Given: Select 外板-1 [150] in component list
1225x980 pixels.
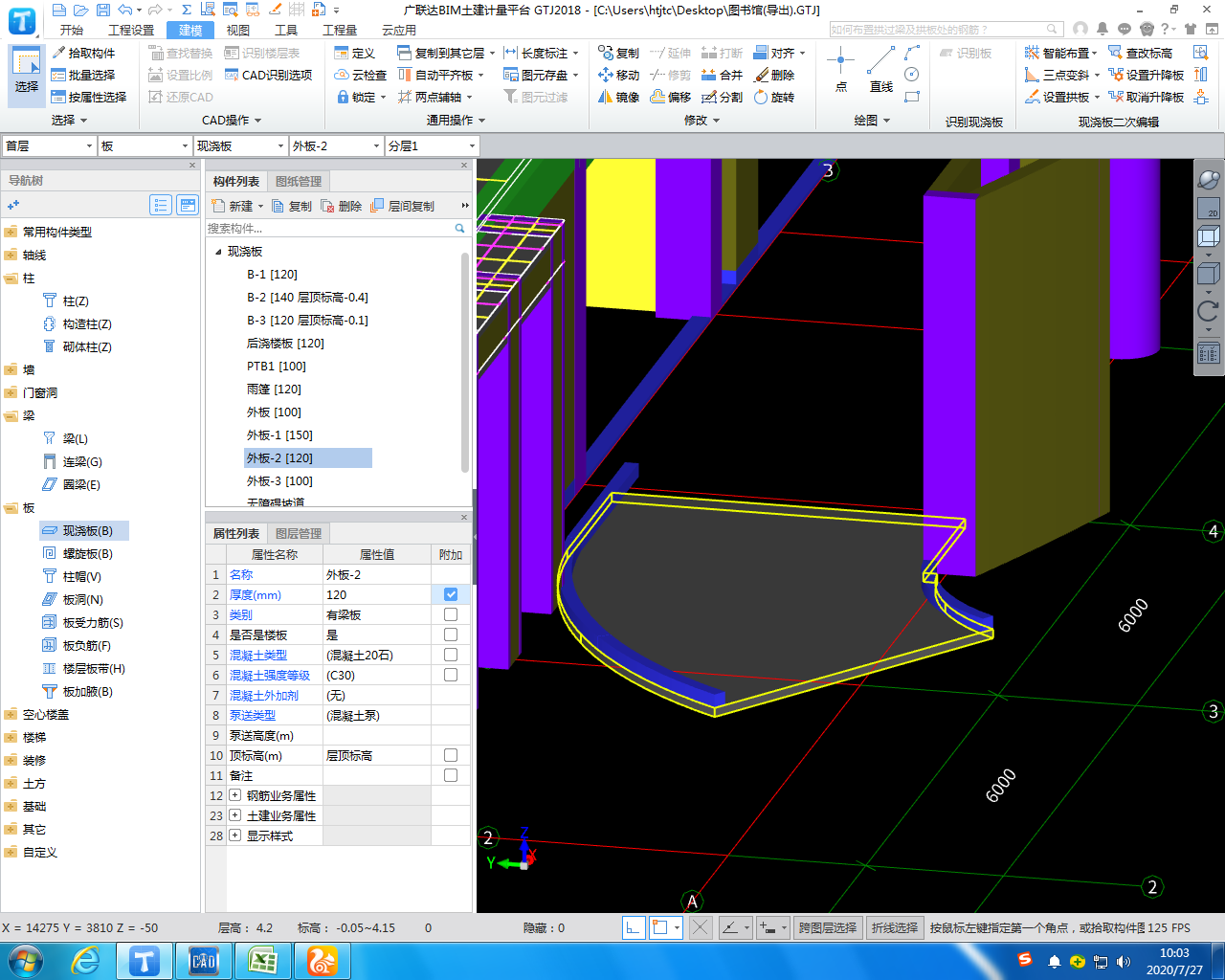Looking at the screenshot, I should (279, 434).
